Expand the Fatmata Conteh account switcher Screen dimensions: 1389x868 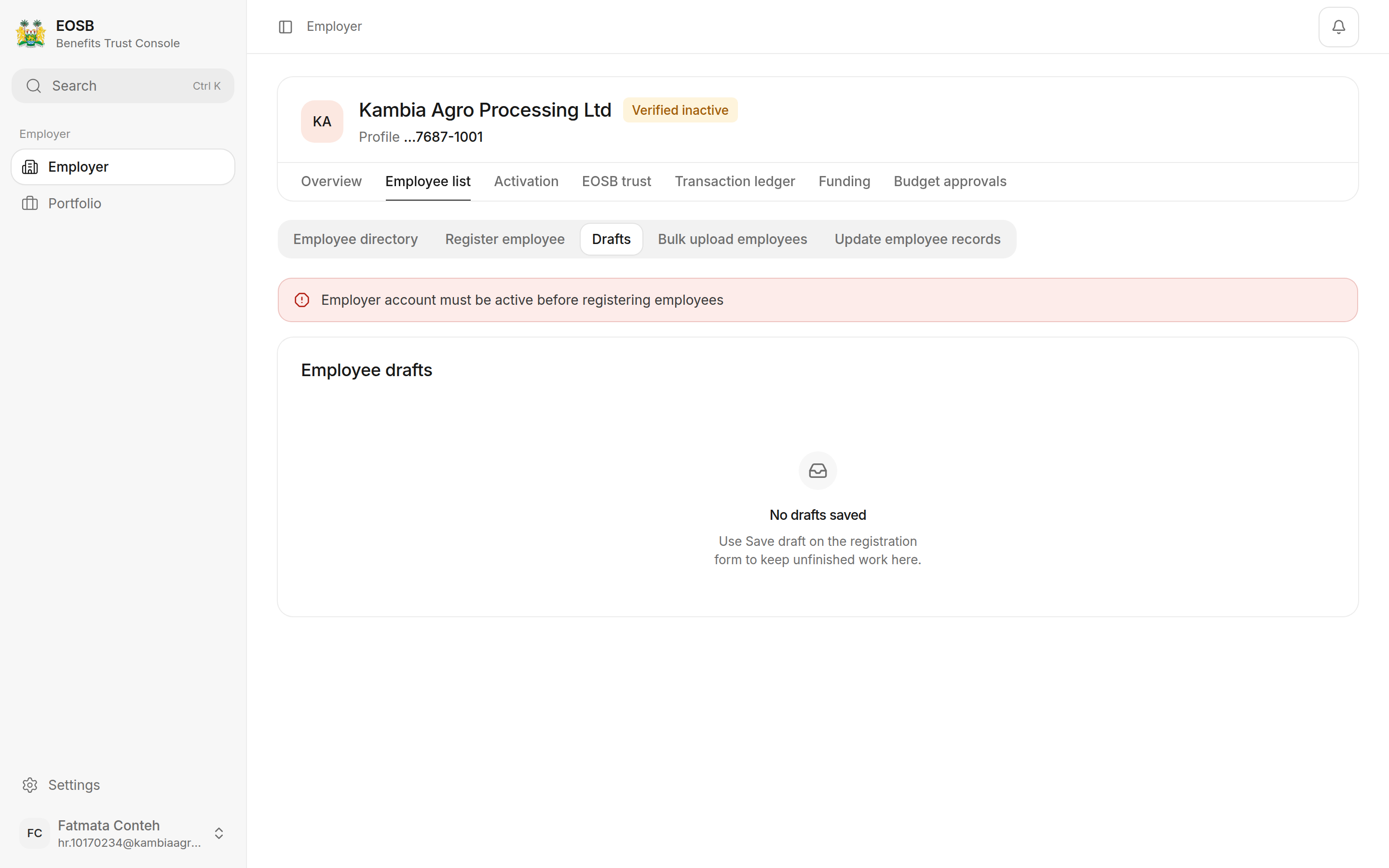(x=218, y=833)
